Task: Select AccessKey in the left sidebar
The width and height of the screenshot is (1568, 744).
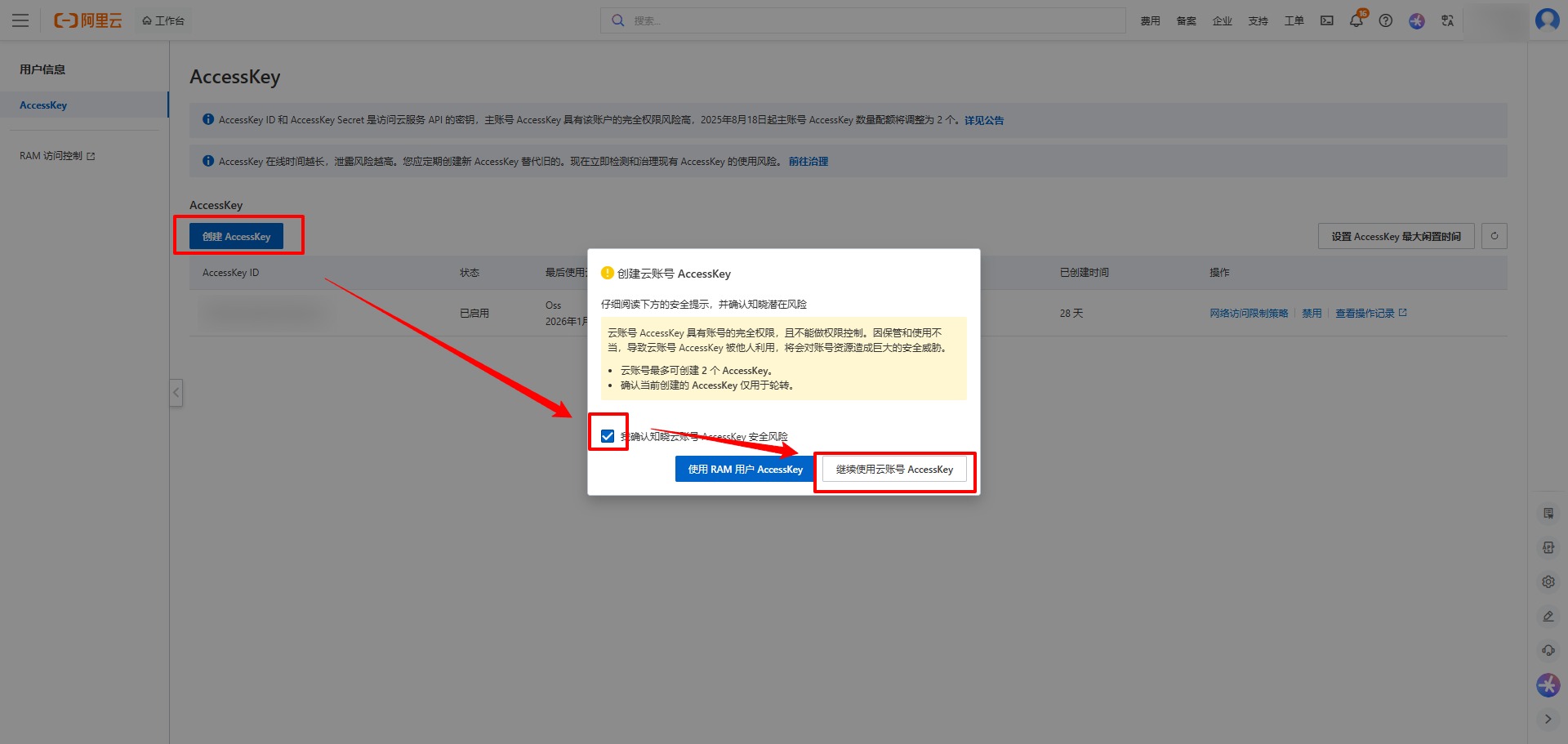Action: pos(84,105)
